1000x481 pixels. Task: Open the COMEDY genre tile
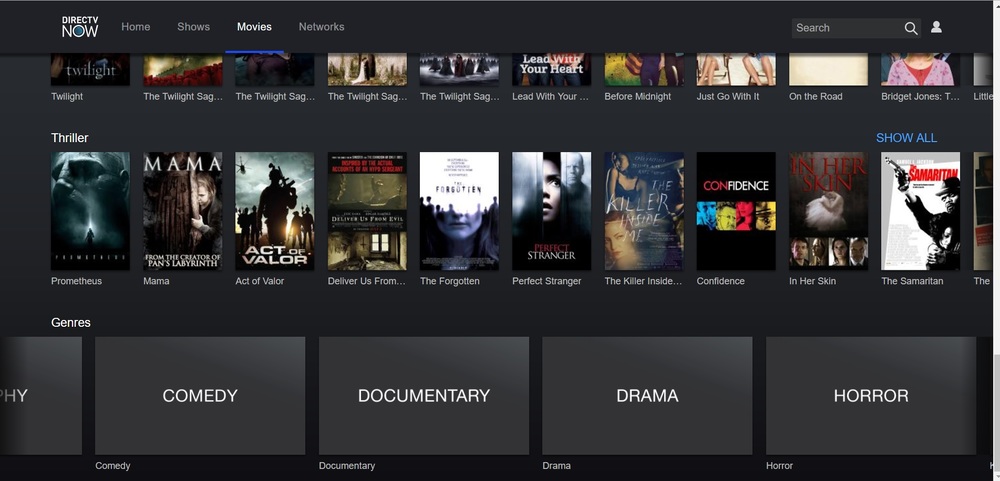(x=200, y=396)
